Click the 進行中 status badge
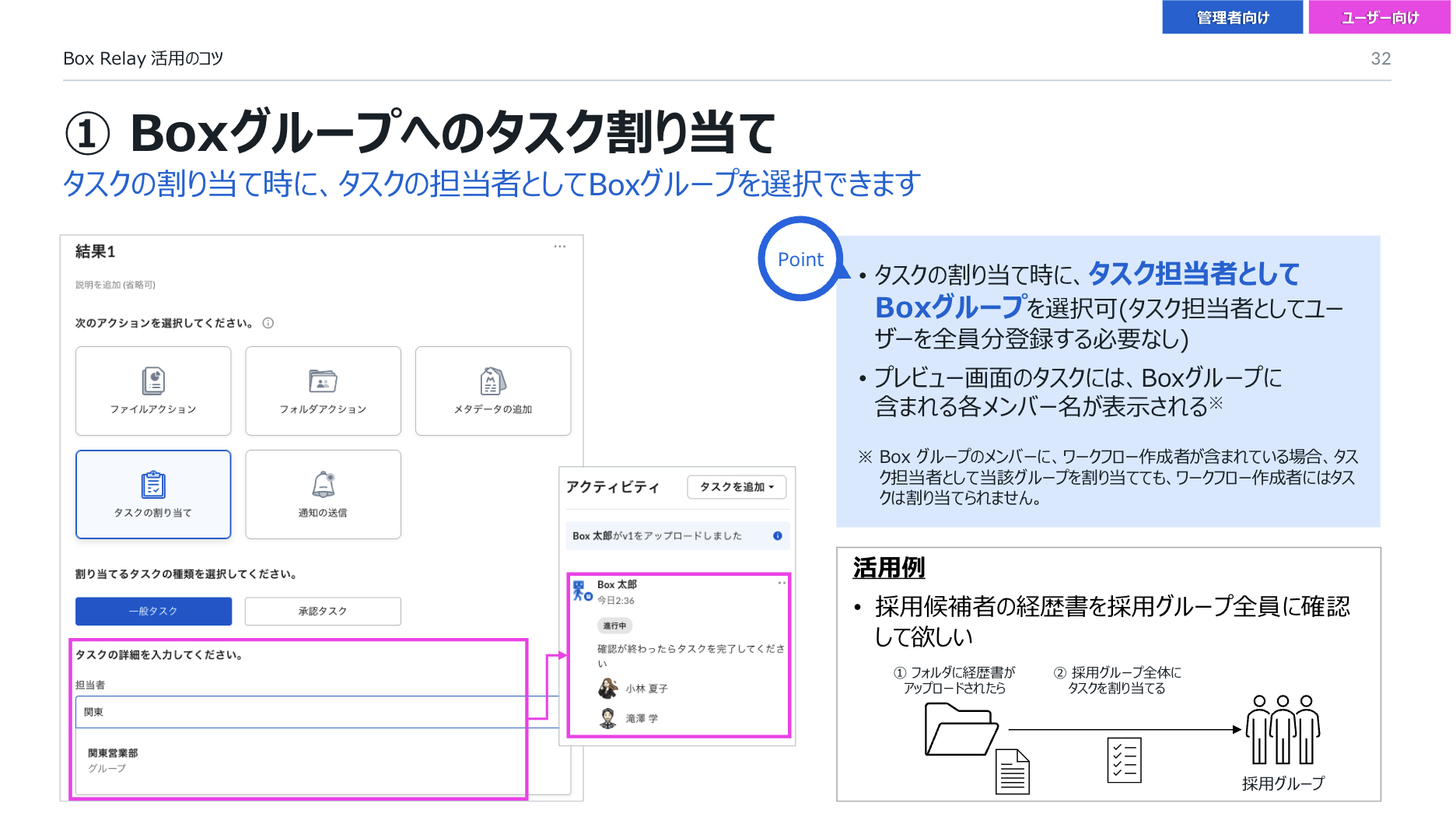This screenshot has width=1456, height=817. tap(614, 626)
